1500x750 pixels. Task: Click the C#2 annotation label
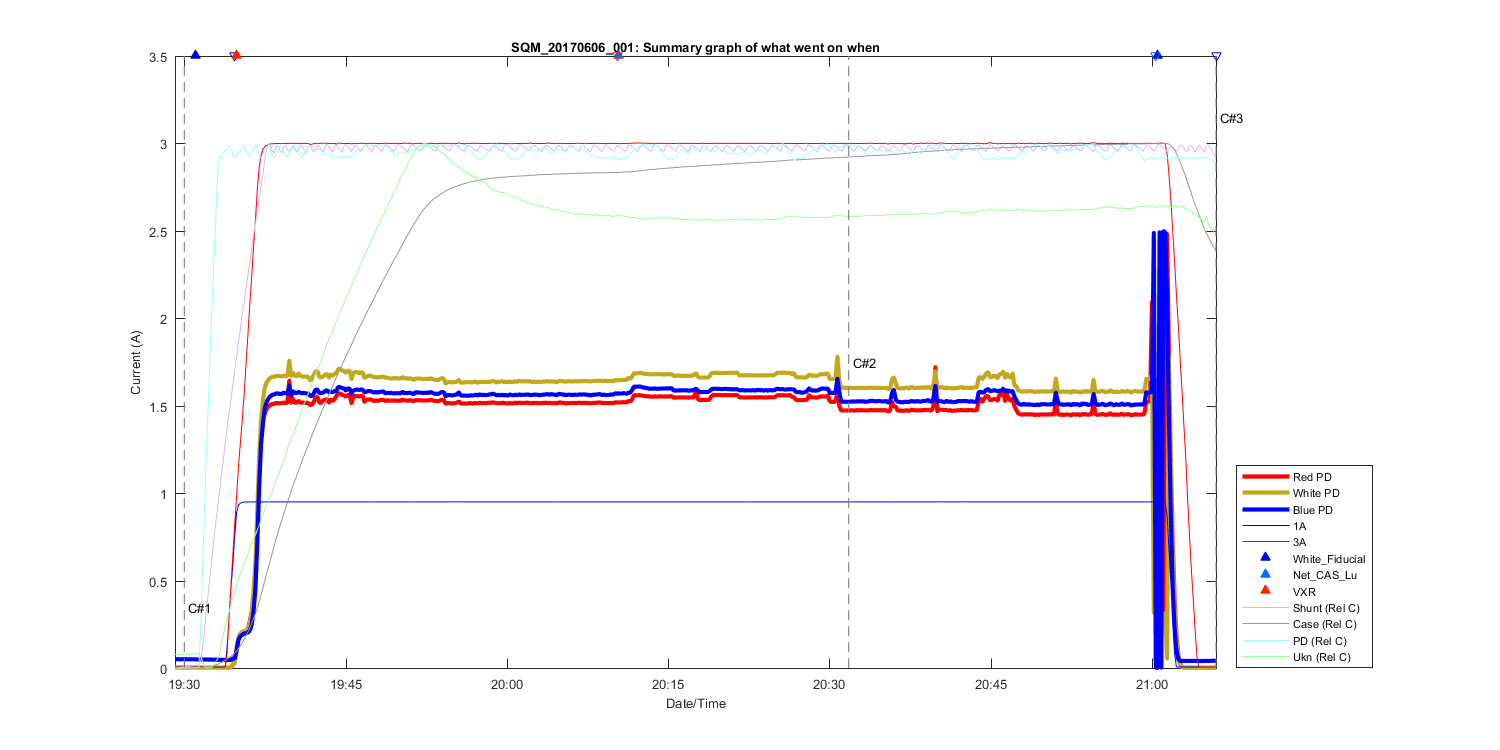click(x=864, y=363)
